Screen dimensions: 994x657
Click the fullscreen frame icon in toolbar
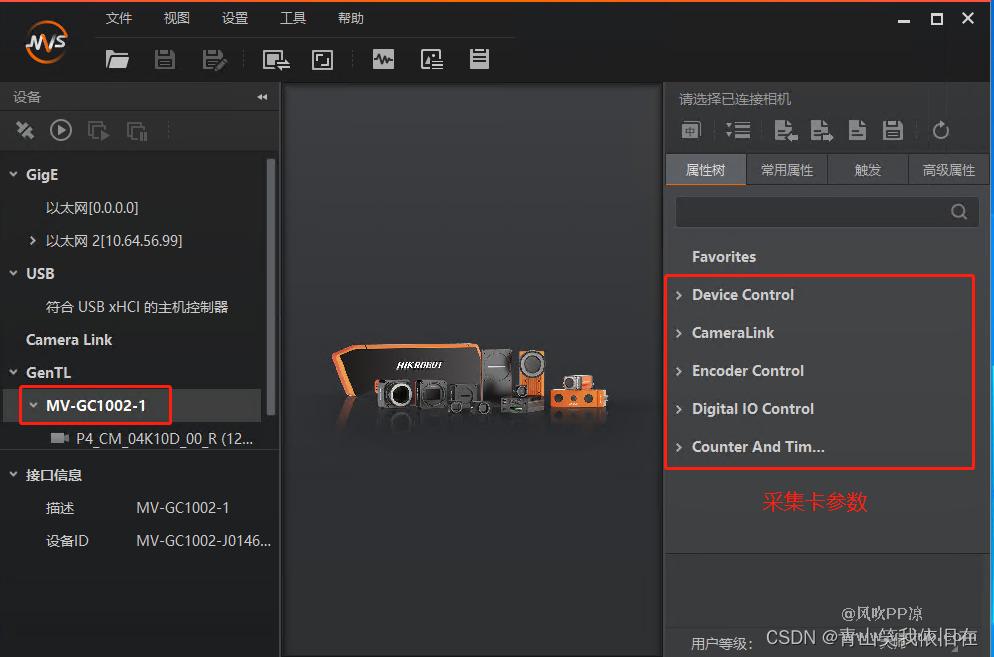pyautogui.click(x=322, y=60)
